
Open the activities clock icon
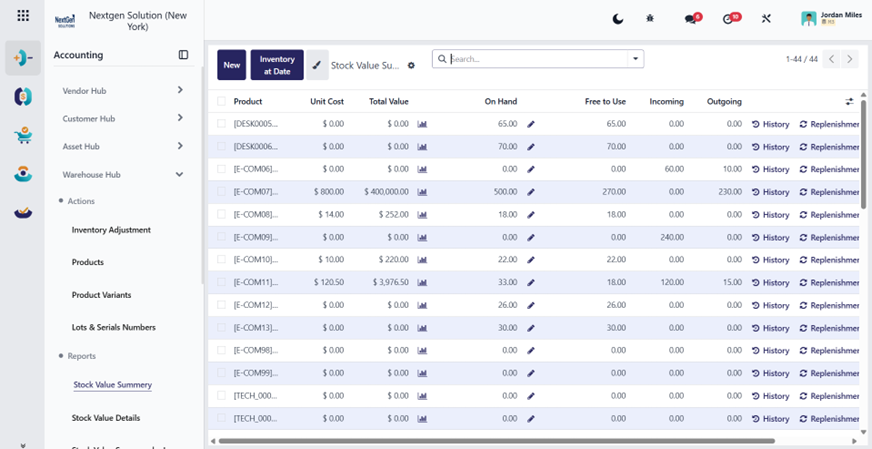pyautogui.click(x=729, y=19)
